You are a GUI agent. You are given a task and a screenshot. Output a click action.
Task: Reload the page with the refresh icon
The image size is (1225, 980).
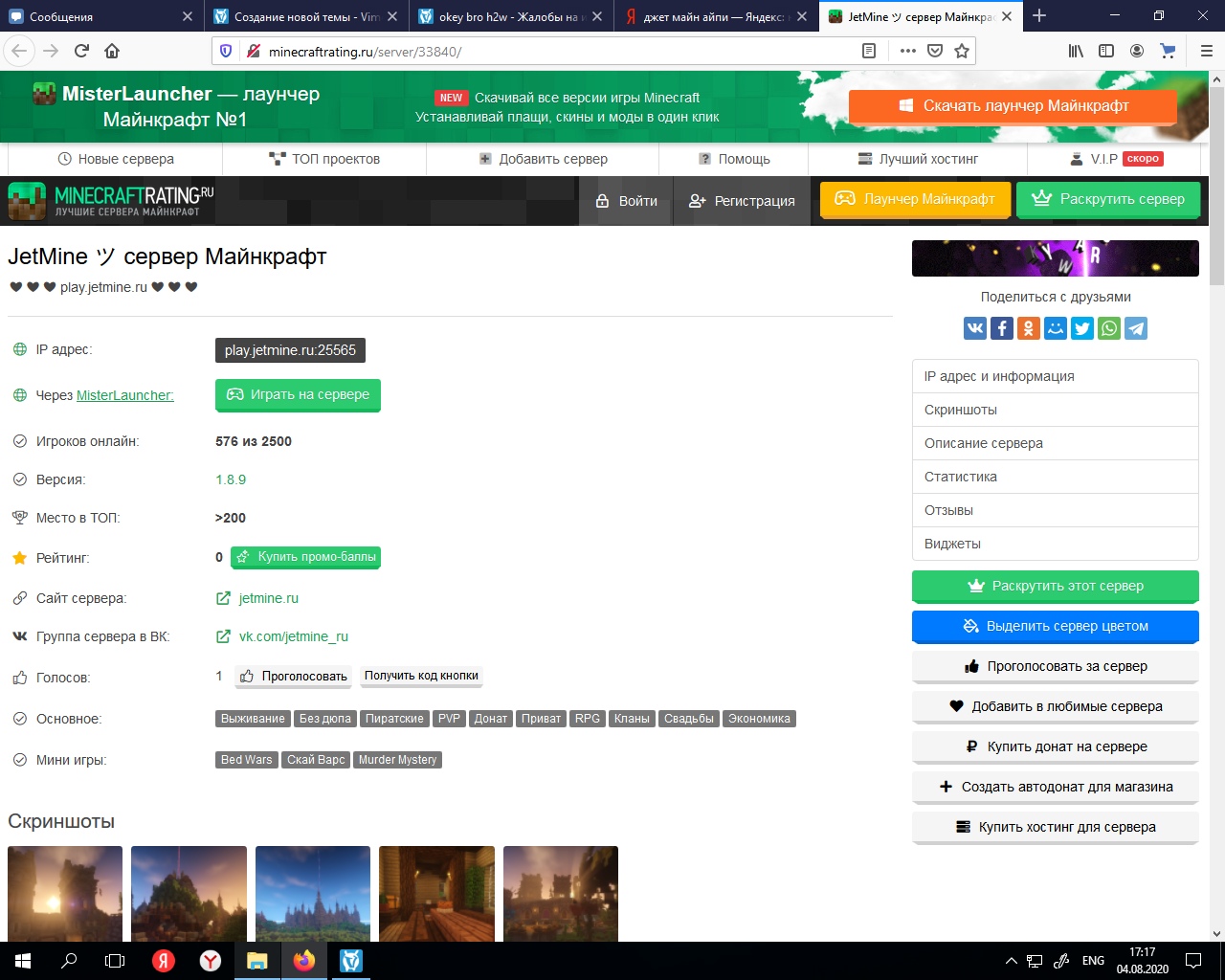coord(81,51)
